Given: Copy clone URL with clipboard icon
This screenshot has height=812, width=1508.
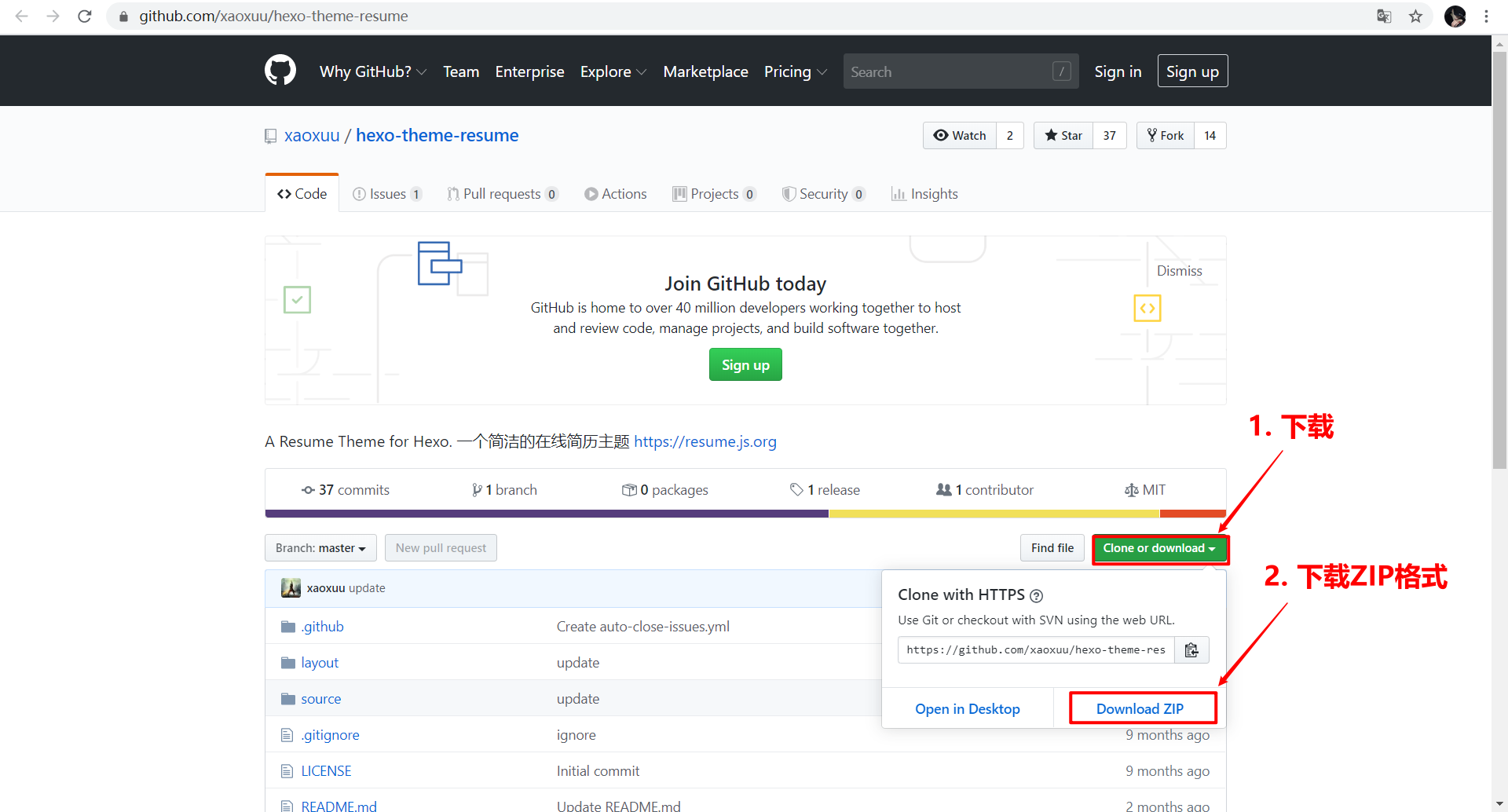Looking at the screenshot, I should click(x=1191, y=649).
